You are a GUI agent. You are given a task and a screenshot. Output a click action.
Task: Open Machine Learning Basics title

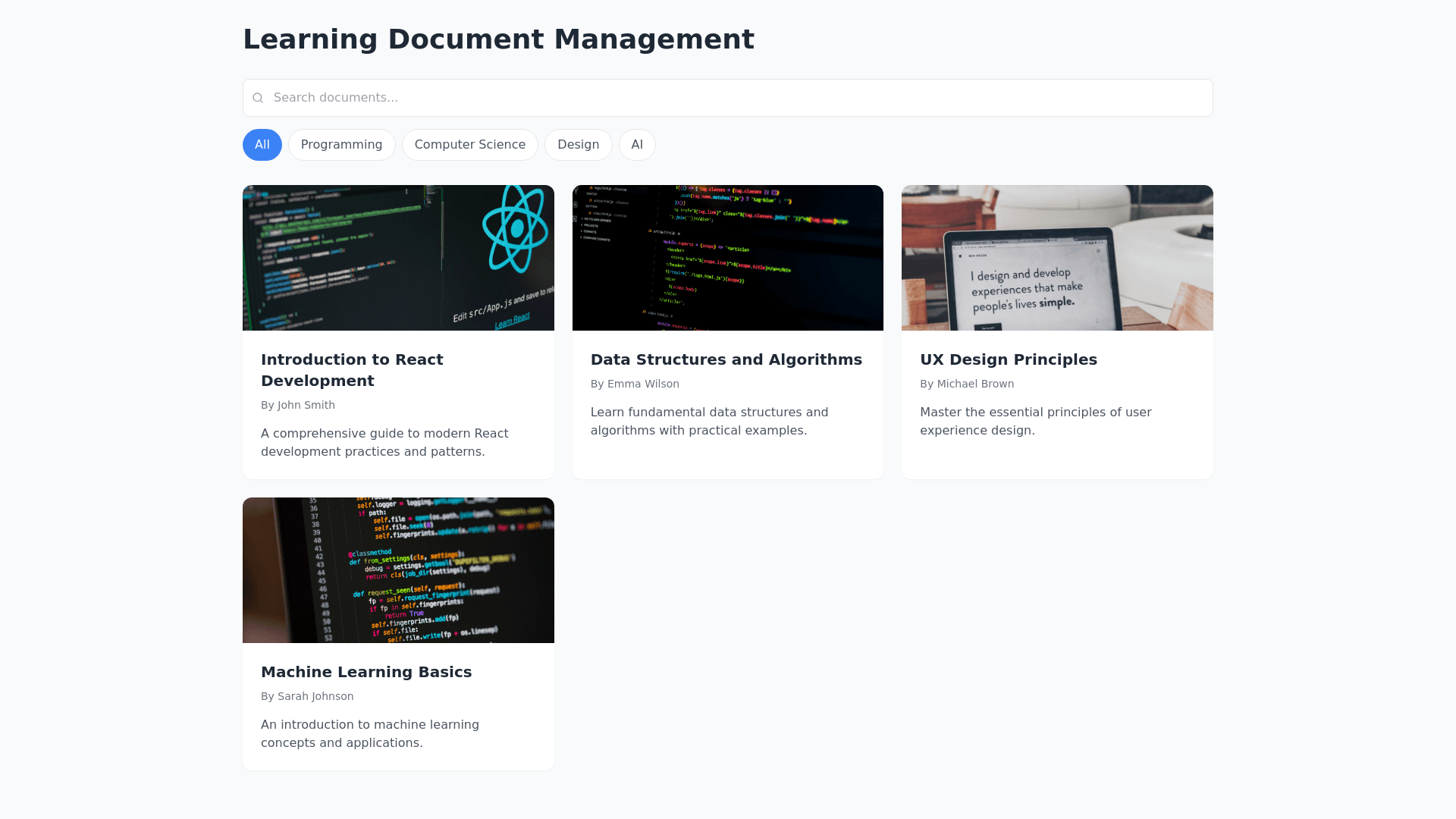coord(366,672)
